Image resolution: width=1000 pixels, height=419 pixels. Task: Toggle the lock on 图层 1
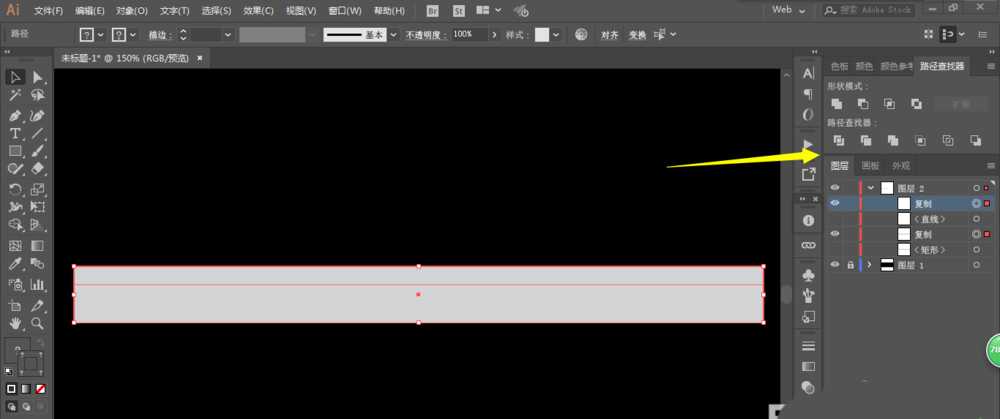click(x=850, y=265)
